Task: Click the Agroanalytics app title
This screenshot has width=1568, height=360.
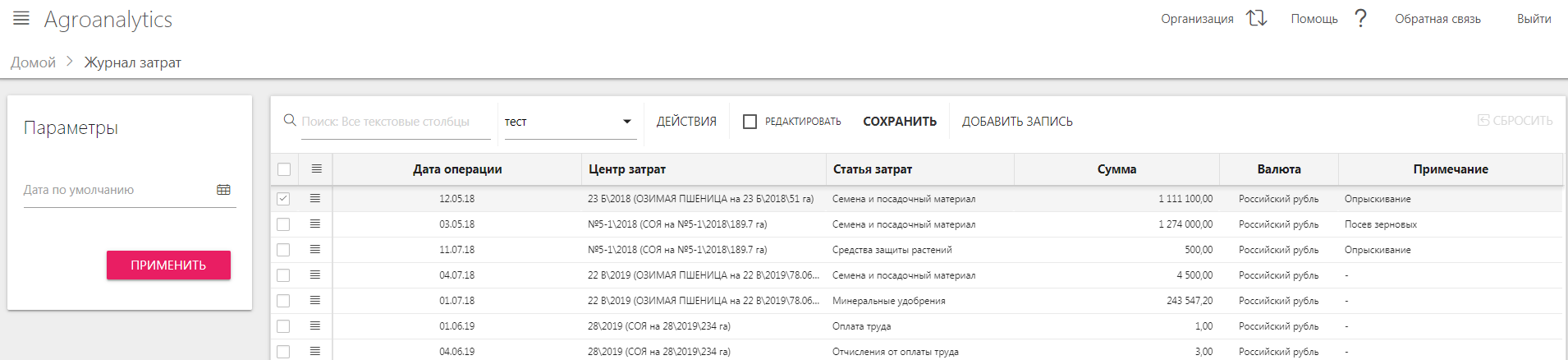Action: 108,19
